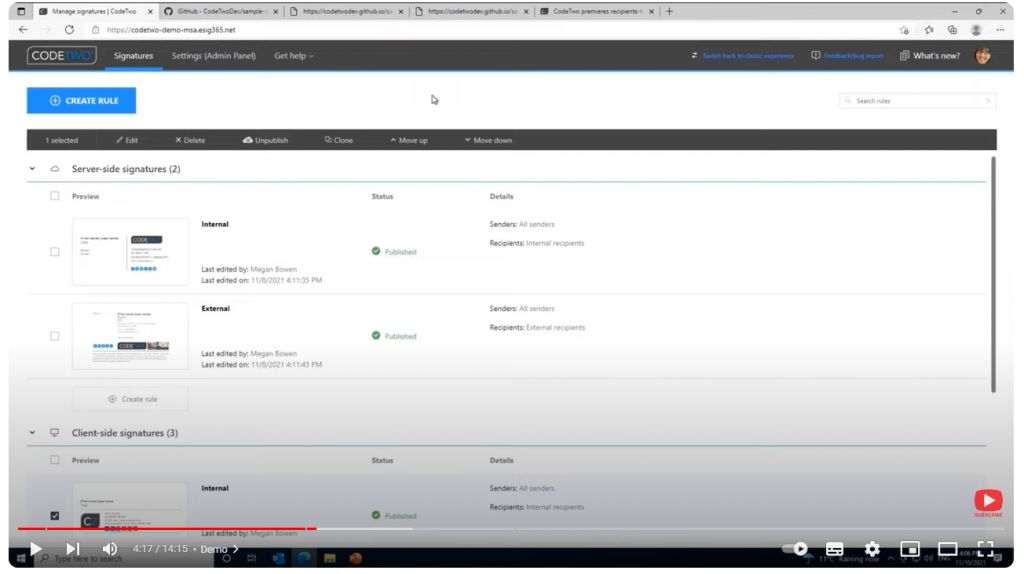Viewport: 1024px width, 574px height.
Task: Open browser settings ellipsis menu
Action: [x=1000, y=30]
